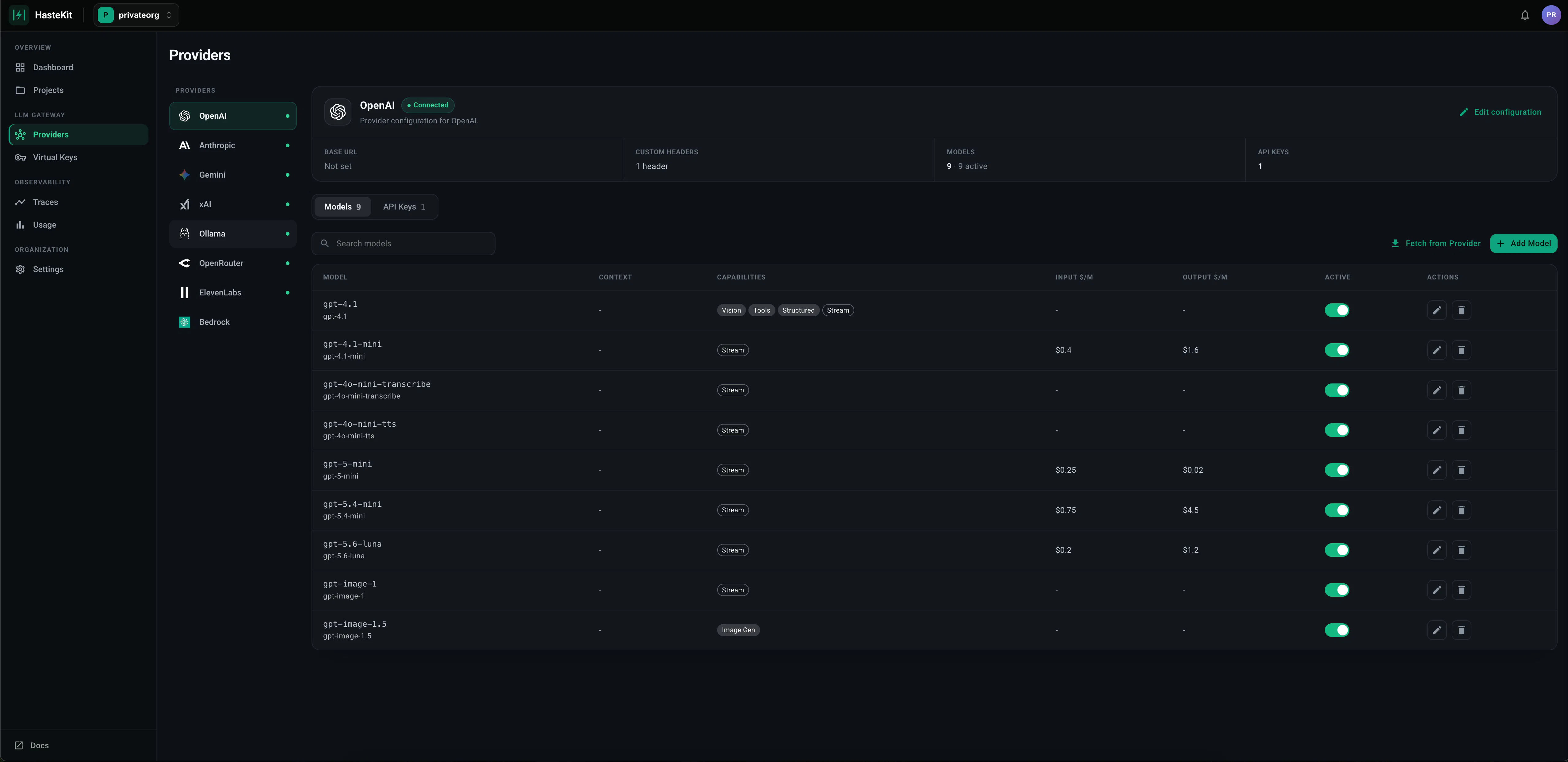
Task: Click the Image Gen tag on gpt-image-1.5
Action: 738,630
